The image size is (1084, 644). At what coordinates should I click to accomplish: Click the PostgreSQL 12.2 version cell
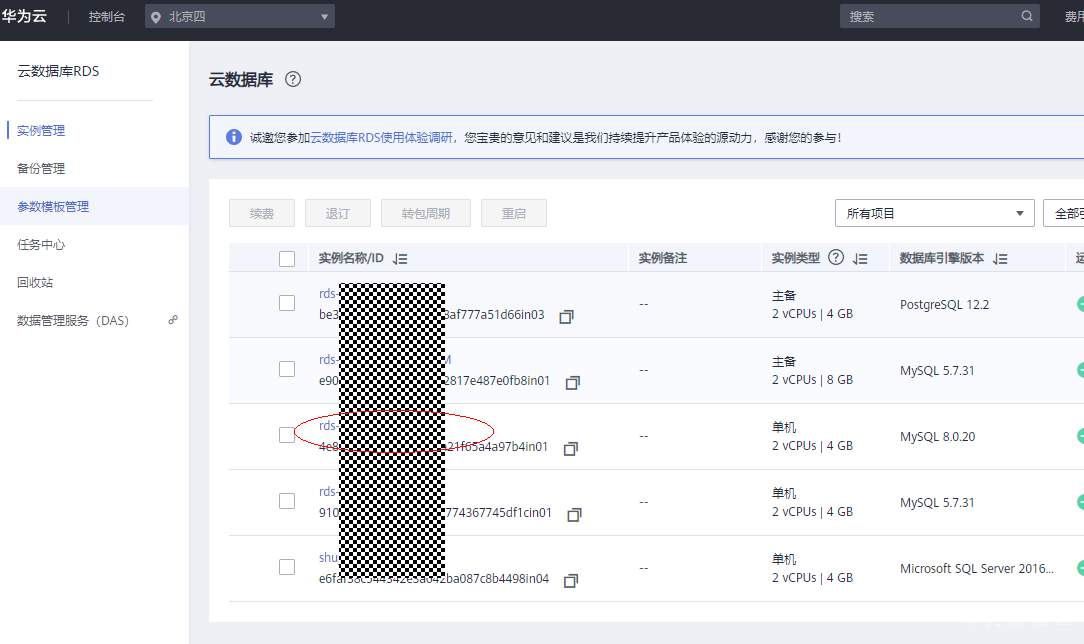coord(944,305)
